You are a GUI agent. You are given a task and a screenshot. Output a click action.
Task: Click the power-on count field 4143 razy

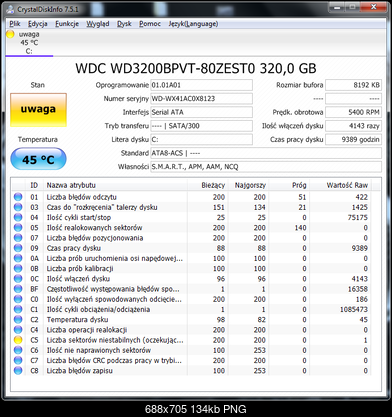point(353,126)
